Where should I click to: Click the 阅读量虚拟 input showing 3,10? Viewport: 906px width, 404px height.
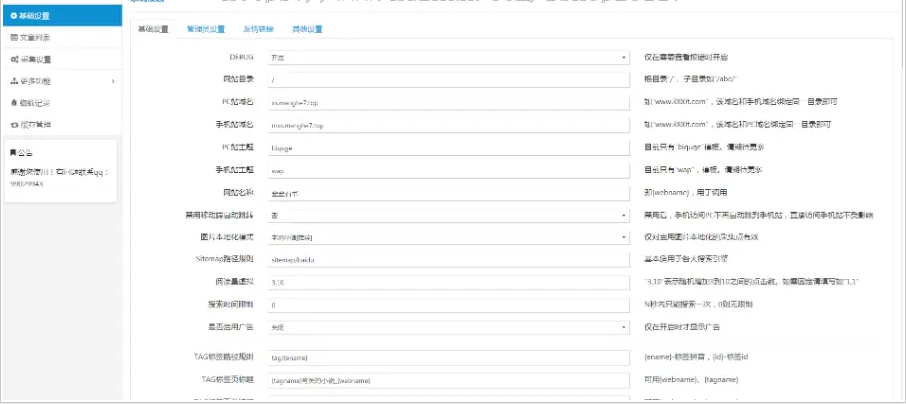pyautogui.click(x=448, y=283)
